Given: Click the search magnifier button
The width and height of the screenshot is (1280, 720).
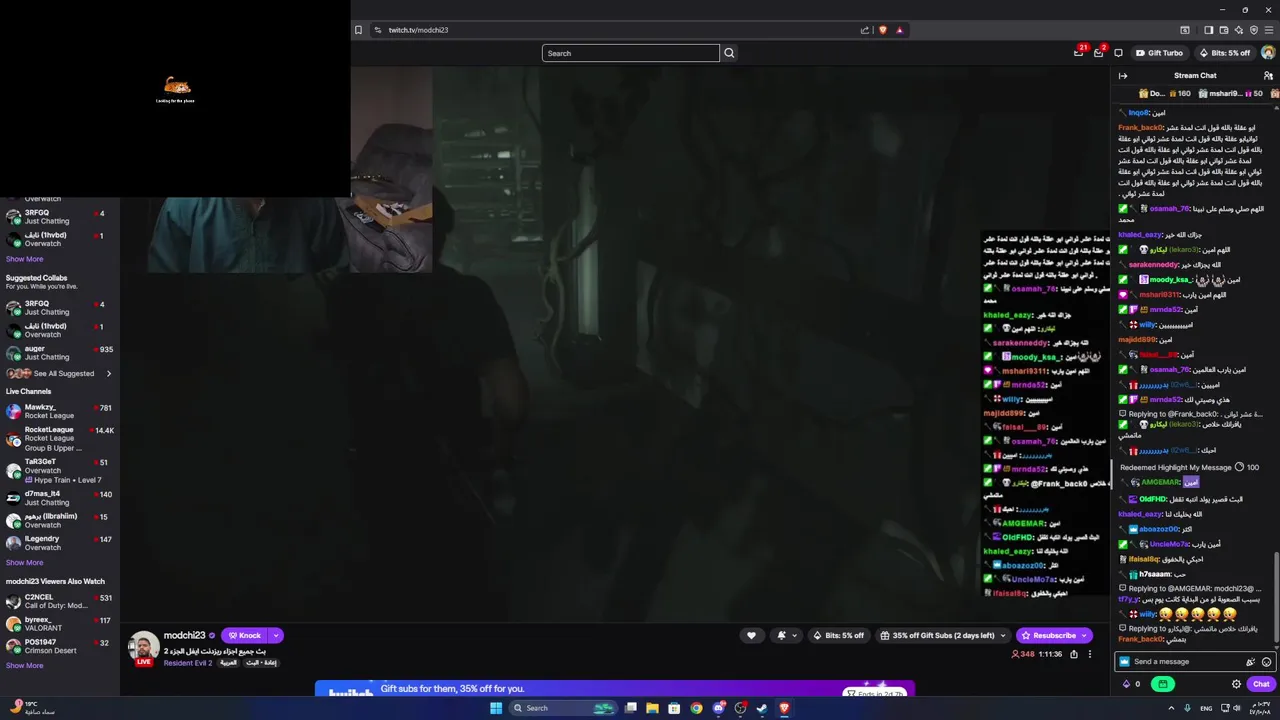Looking at the screenshot, I should pyautogui.click(x=729, y=53).
